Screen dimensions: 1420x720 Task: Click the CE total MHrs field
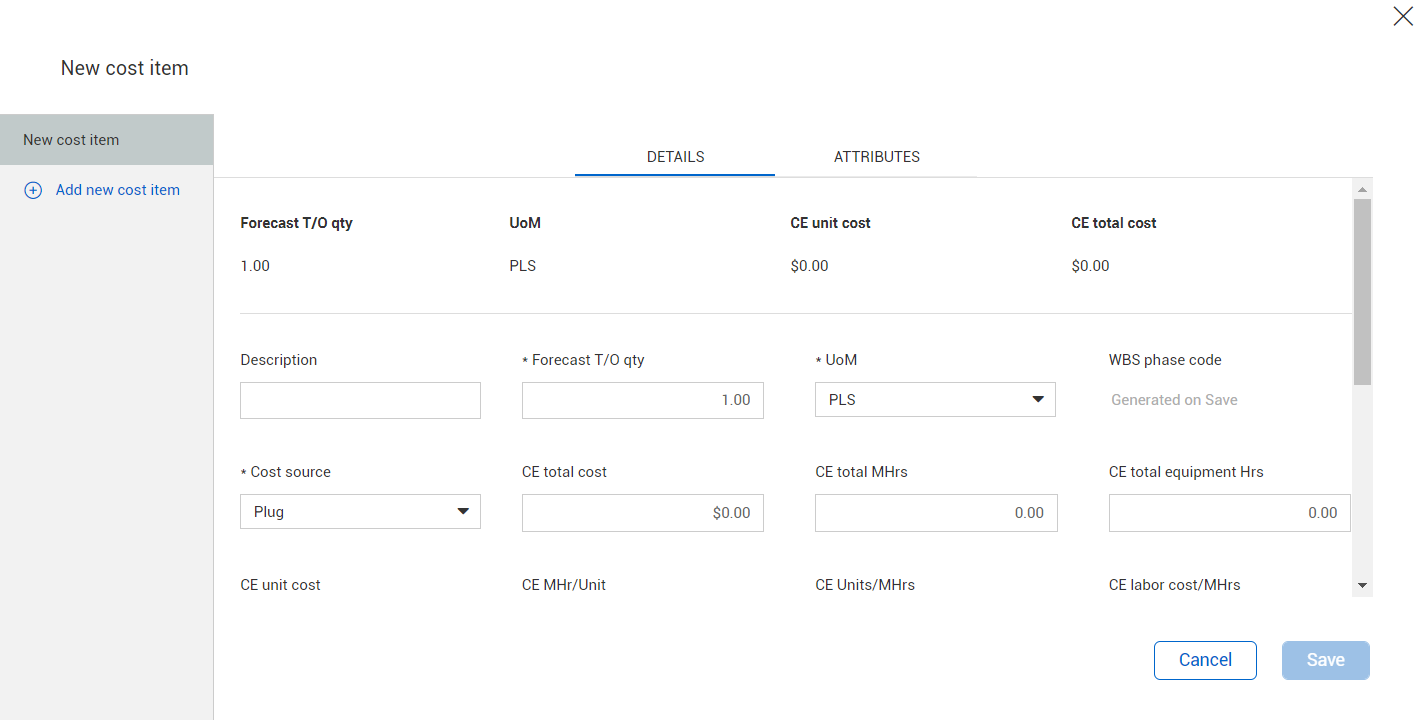936,513
